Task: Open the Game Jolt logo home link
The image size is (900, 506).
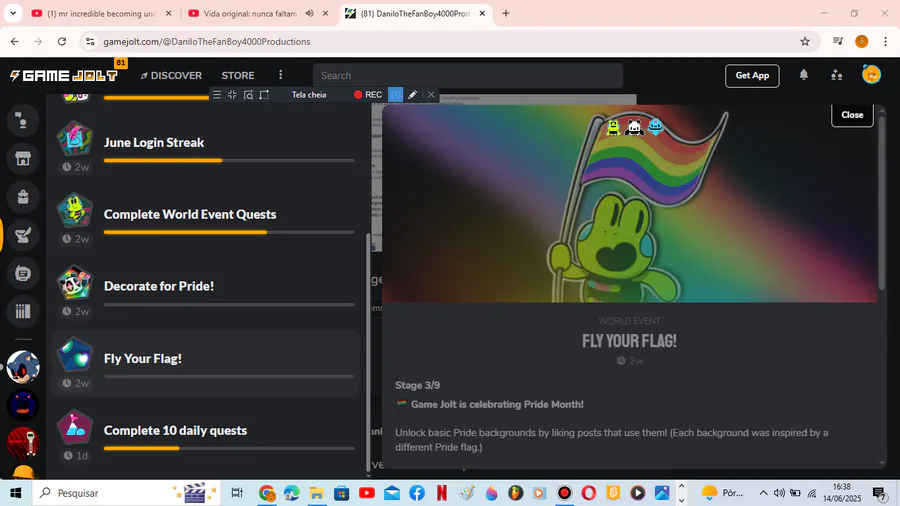Action: coord(64,75)
